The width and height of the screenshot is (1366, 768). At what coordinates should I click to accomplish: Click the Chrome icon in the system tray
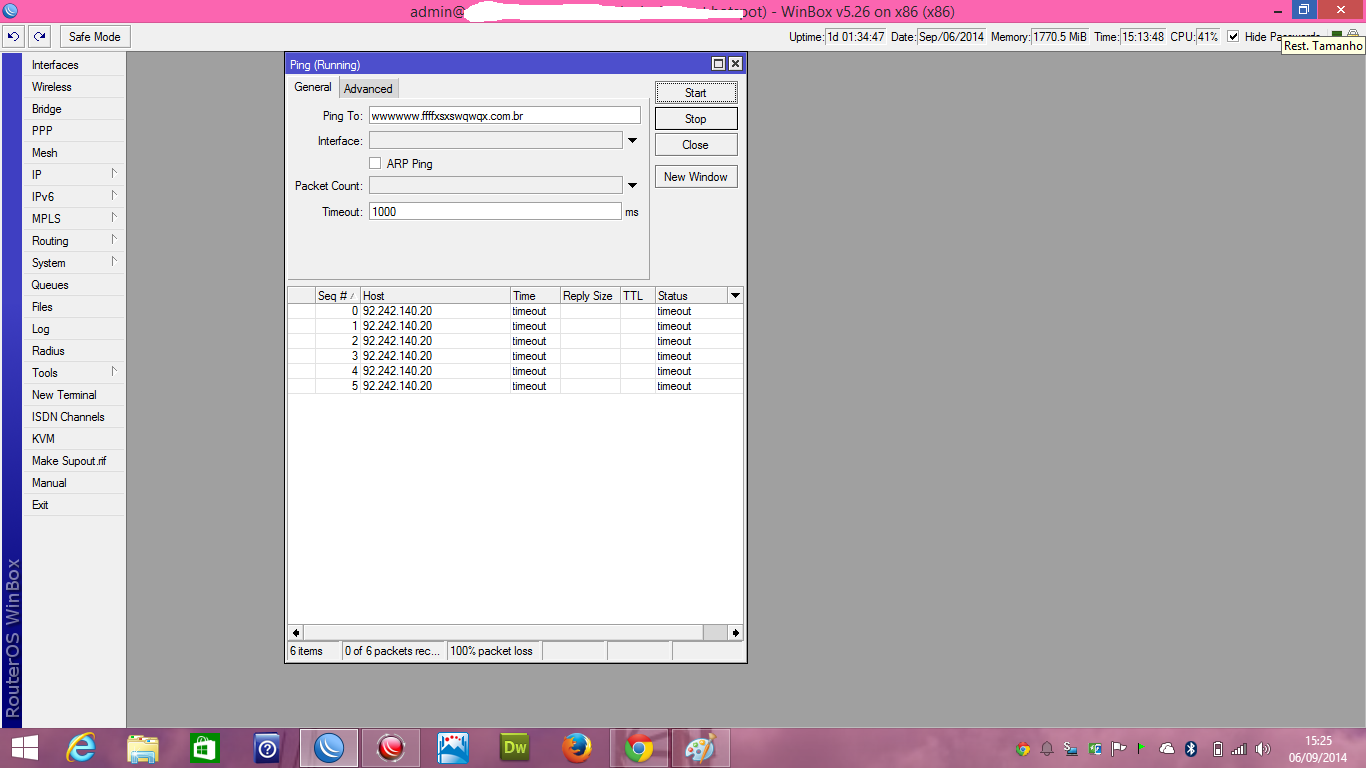coord(1023,749)
